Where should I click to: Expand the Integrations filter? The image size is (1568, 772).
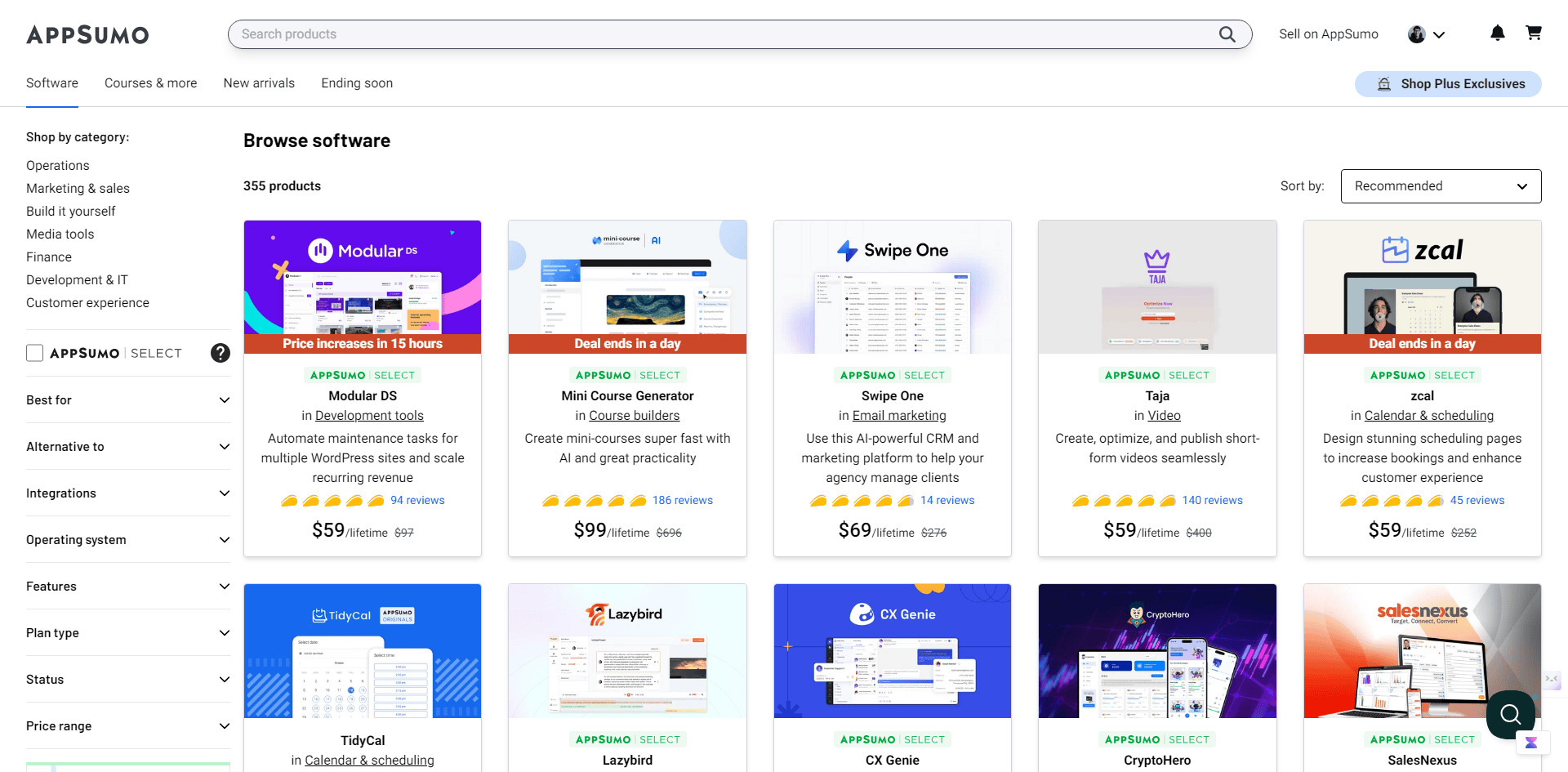(128, 493)
